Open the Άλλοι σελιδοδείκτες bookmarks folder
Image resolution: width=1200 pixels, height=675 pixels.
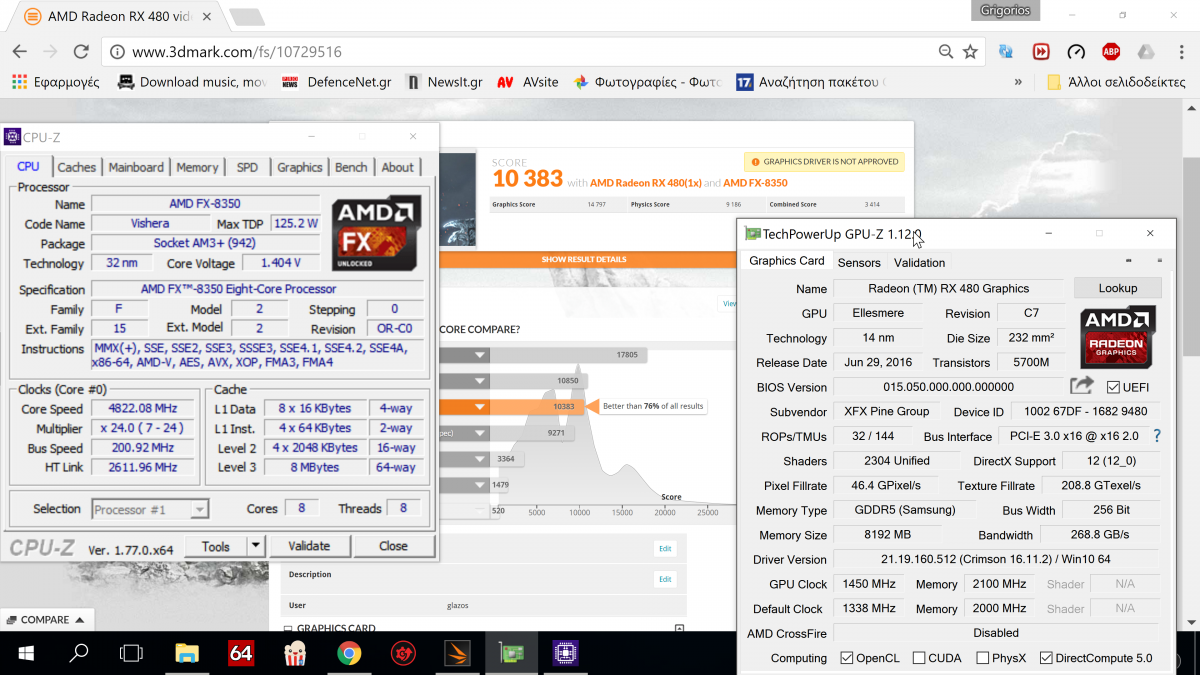click(x=1115, y=82)
